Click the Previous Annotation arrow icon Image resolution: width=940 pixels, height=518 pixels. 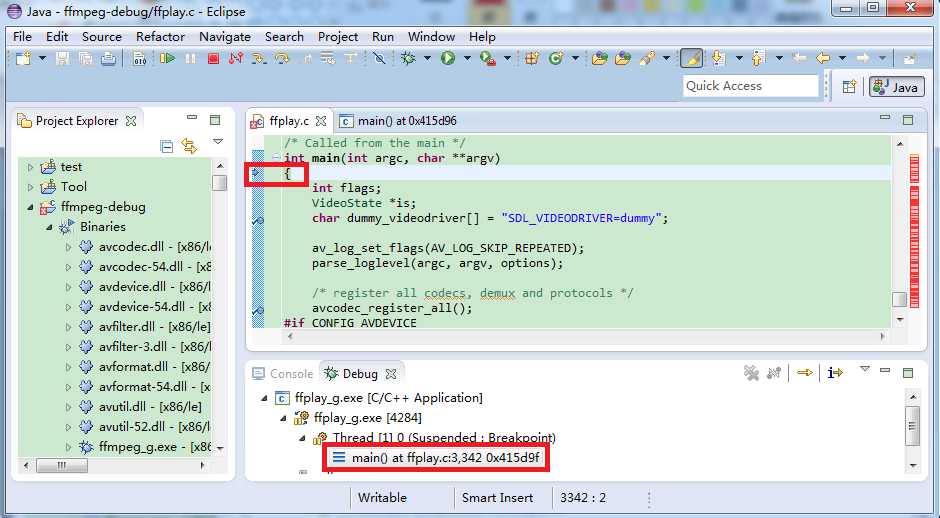point(758,58)
